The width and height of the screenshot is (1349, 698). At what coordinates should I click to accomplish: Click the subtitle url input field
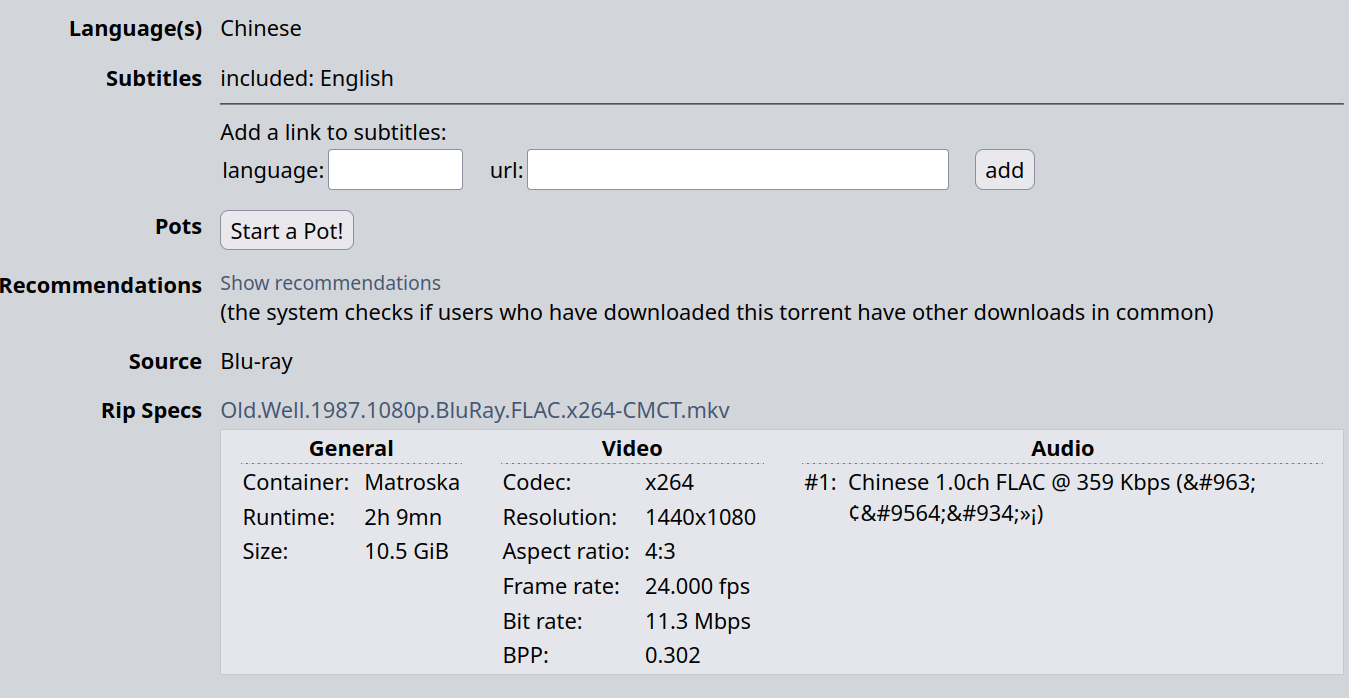(x=738, y=170)
